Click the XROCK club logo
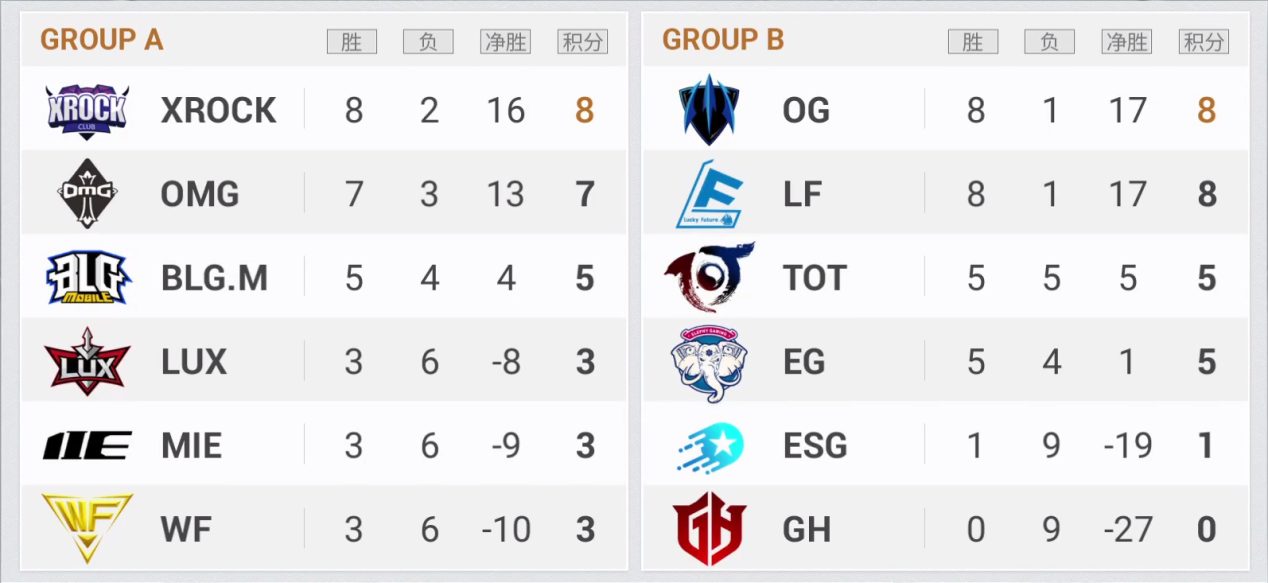1268x583 pixels. (87, 109)
